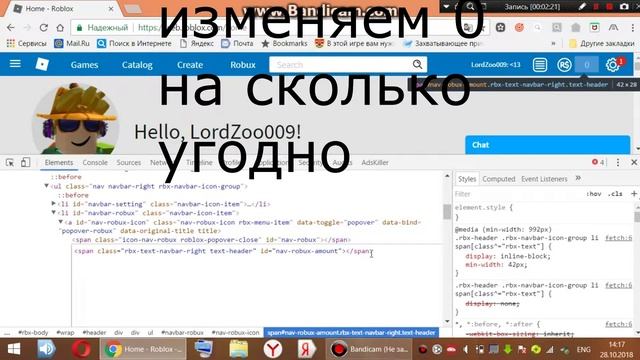
Task: Toggle the :hov element state panel
Action: click(x=593, y=194)
